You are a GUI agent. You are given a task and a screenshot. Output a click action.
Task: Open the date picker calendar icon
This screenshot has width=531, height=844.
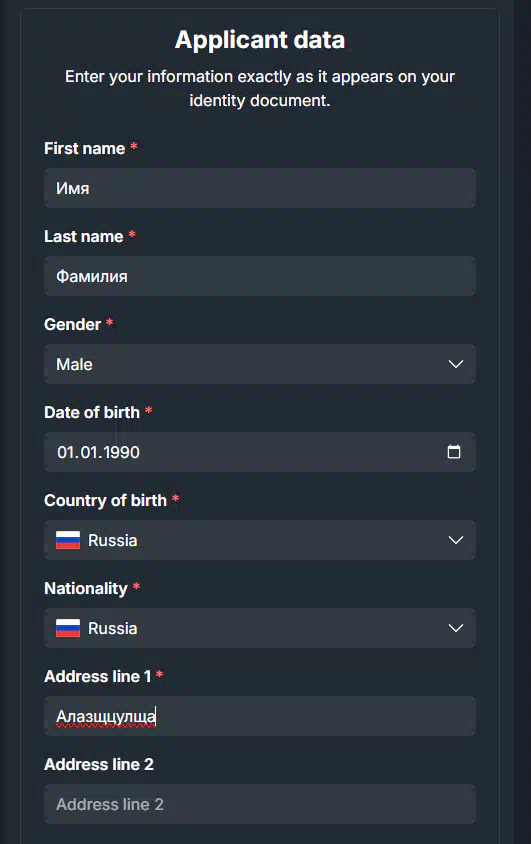(x=454, y=452)
